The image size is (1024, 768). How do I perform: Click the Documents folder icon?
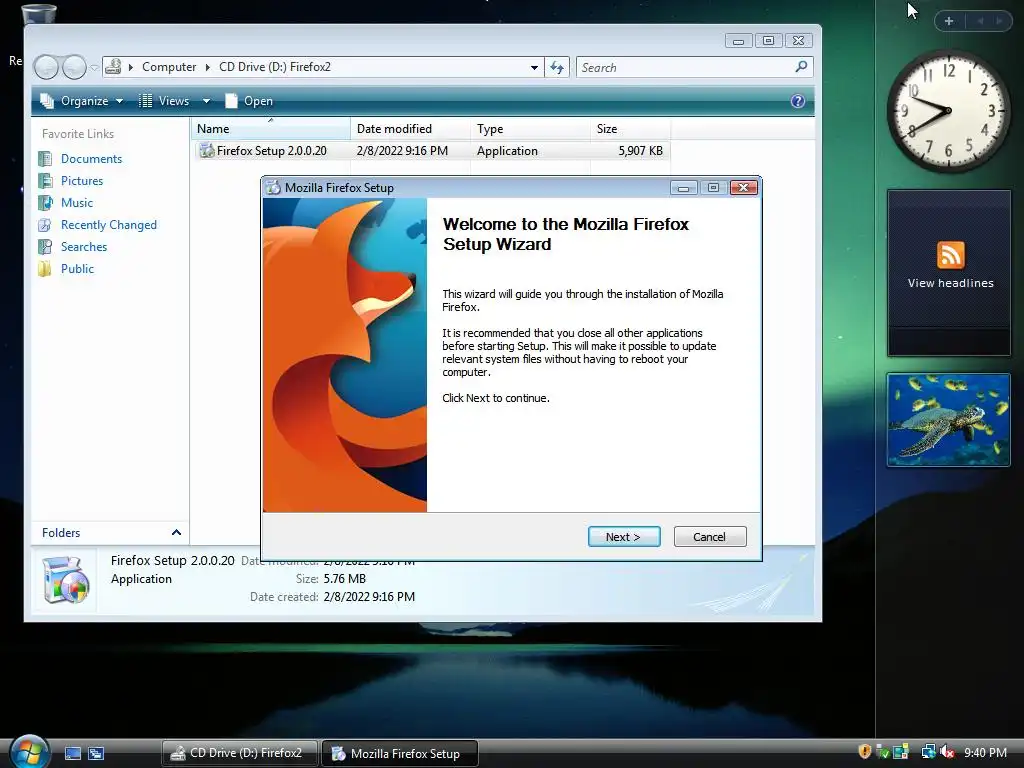point(45,159)
